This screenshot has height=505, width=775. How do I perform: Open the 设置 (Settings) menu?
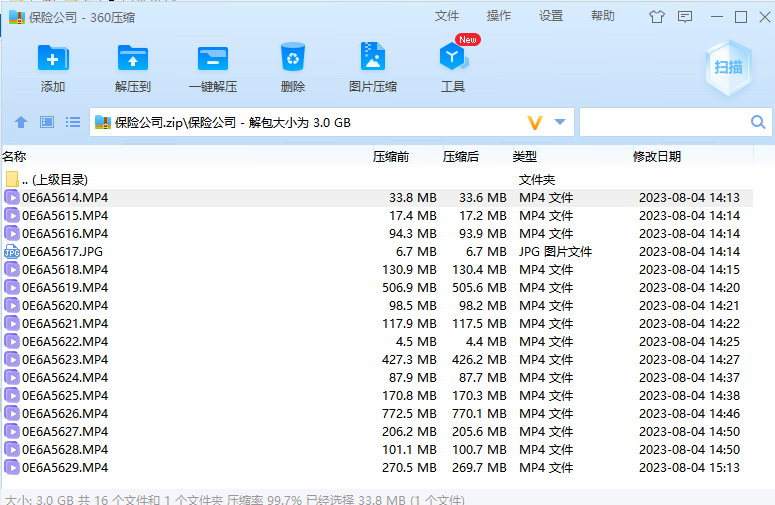click(551, 16)
